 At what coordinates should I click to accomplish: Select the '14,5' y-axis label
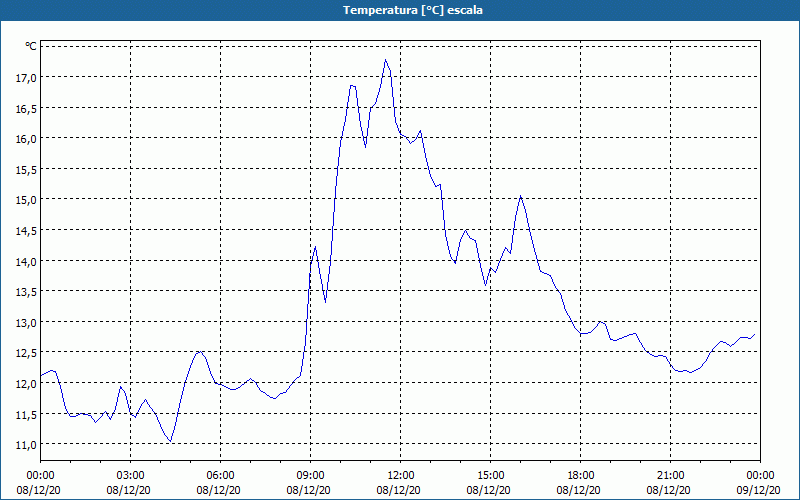click(x=27, y=231)
